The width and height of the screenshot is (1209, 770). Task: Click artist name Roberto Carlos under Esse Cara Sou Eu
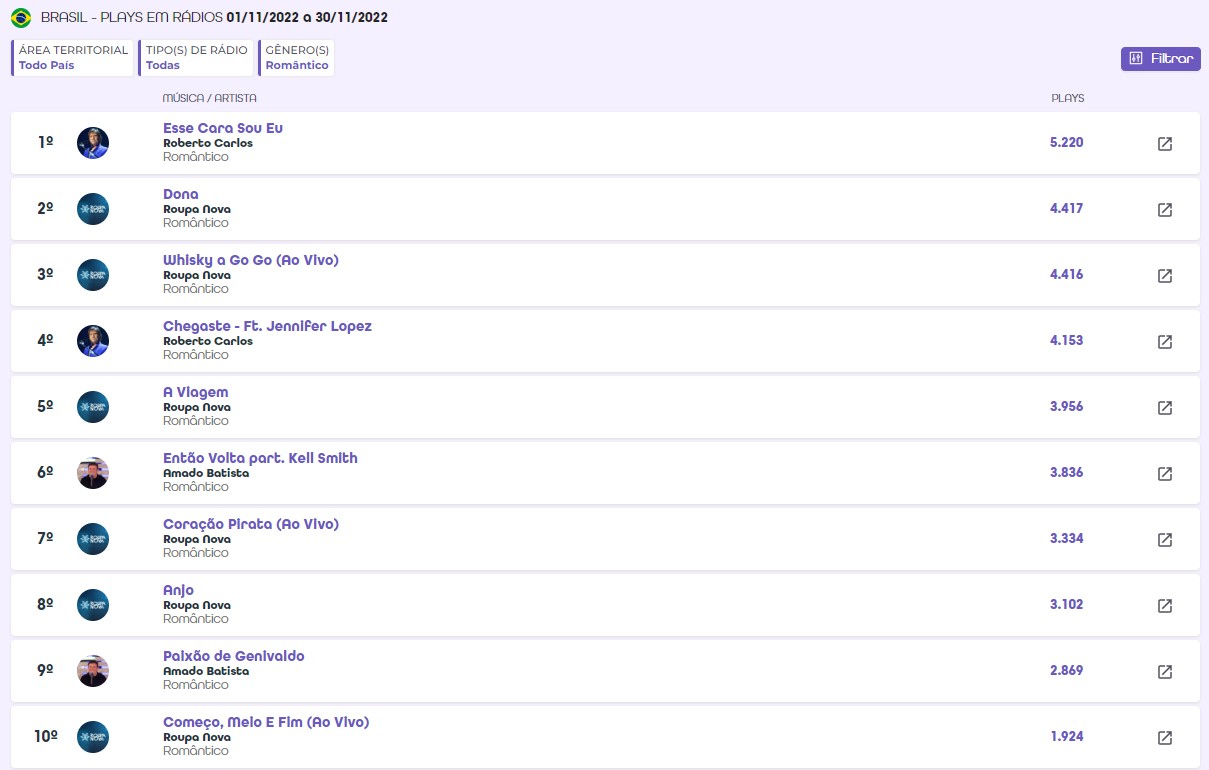208,143
